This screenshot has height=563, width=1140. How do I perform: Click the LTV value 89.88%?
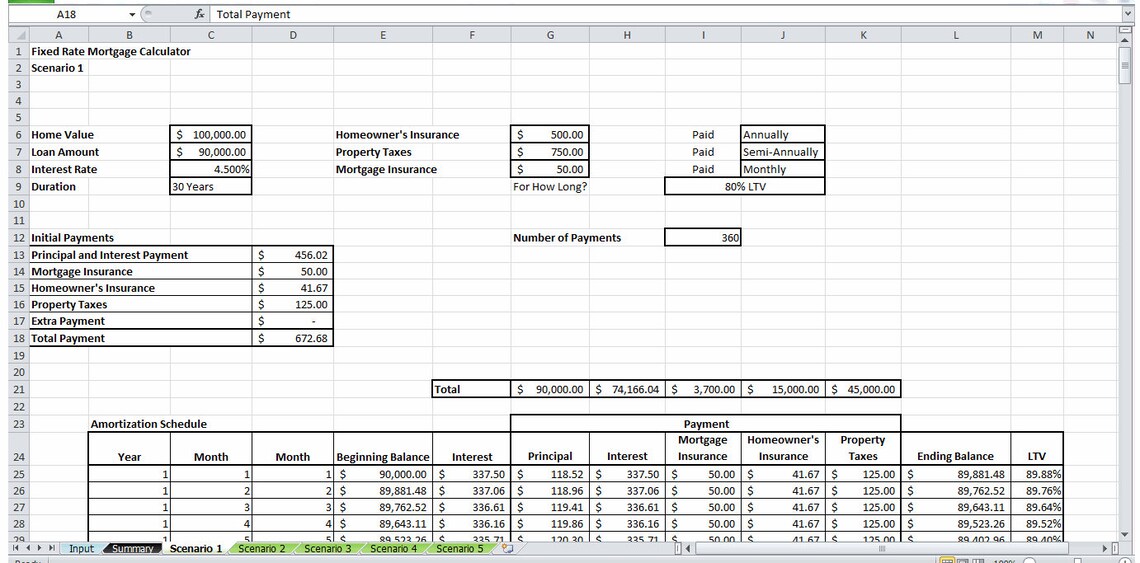1037,474
